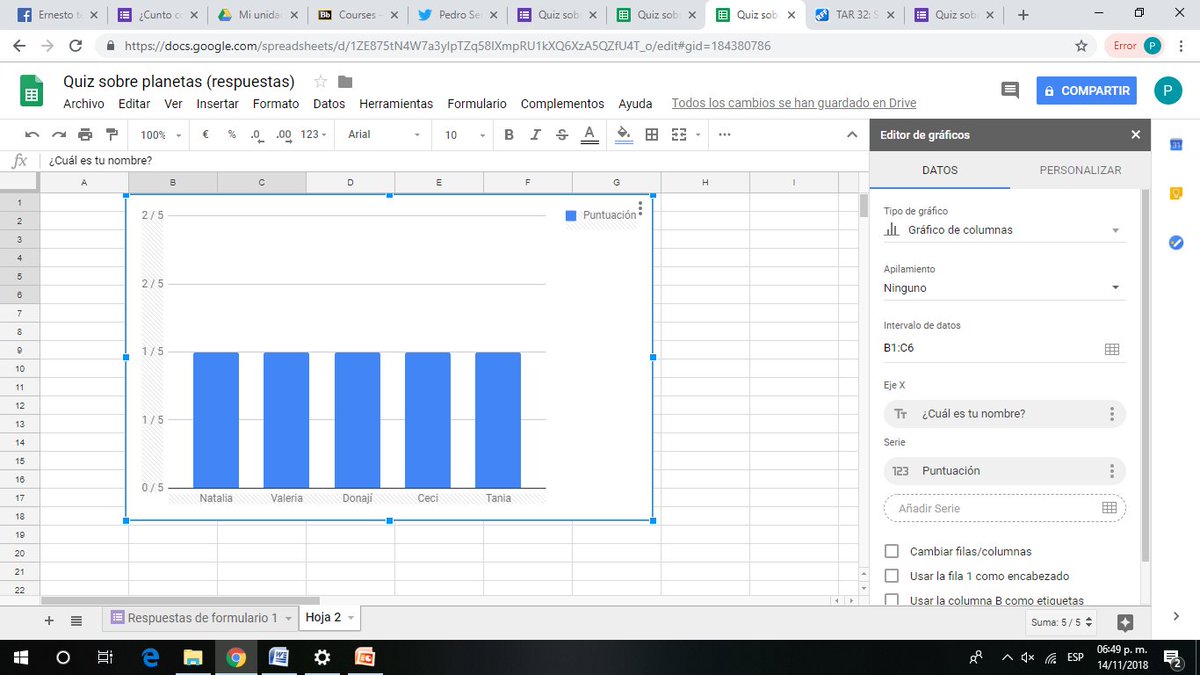Open the three-dot more toolbar options
Image resolution: width=1200 pixels, height=675 pixels.
pyautogui.click(x=724, y=135)
